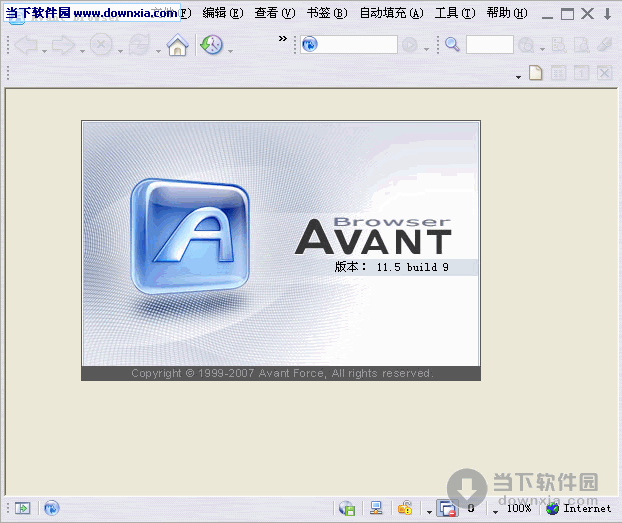Go to the Home page icon
Viewport: 622px width, 523px height.
tap(178, 44)
